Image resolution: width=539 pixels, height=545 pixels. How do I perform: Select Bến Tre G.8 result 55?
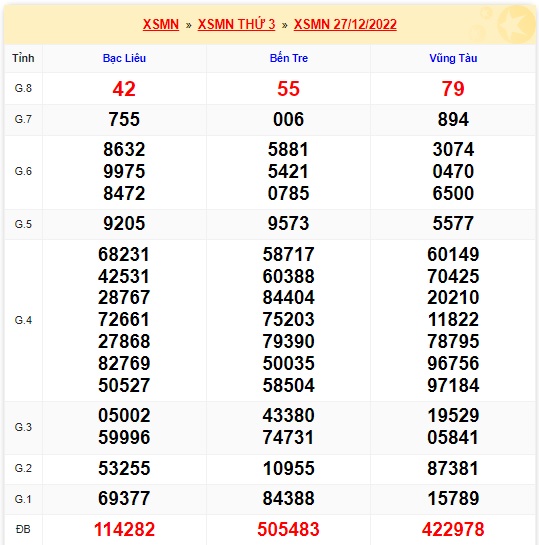tap(288, 89)
